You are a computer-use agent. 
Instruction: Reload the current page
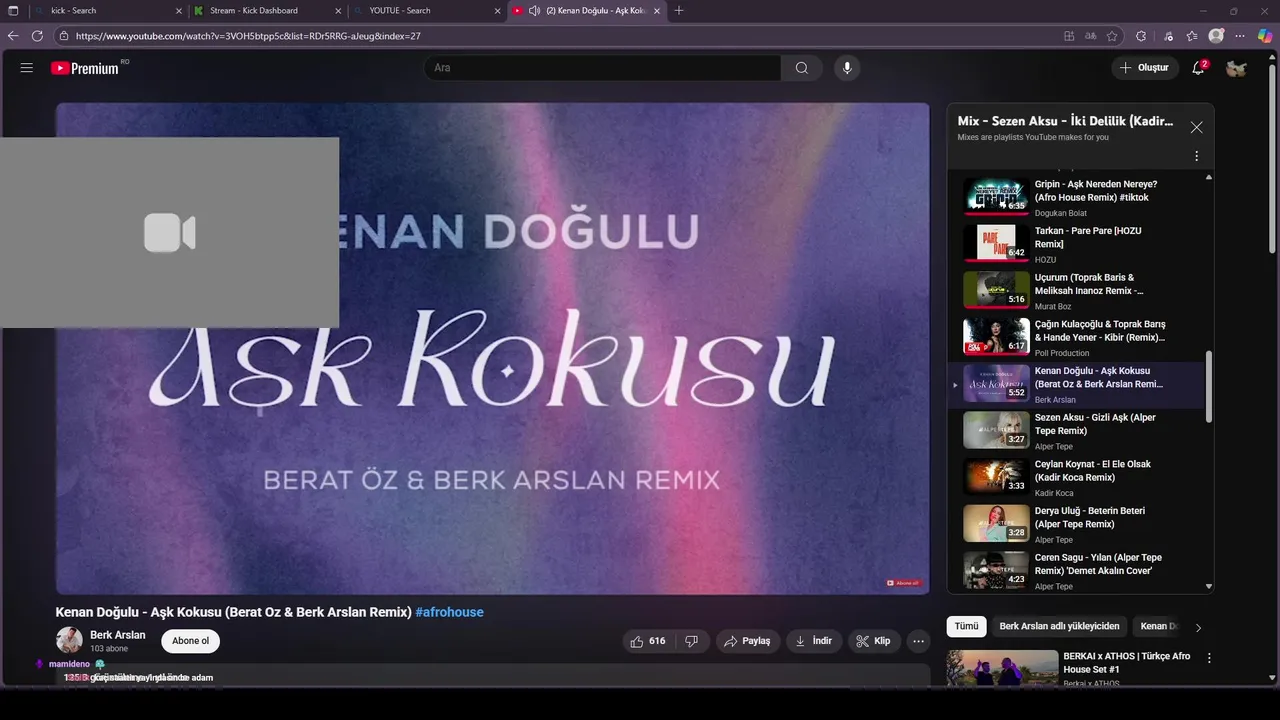(x=37, y=36)
